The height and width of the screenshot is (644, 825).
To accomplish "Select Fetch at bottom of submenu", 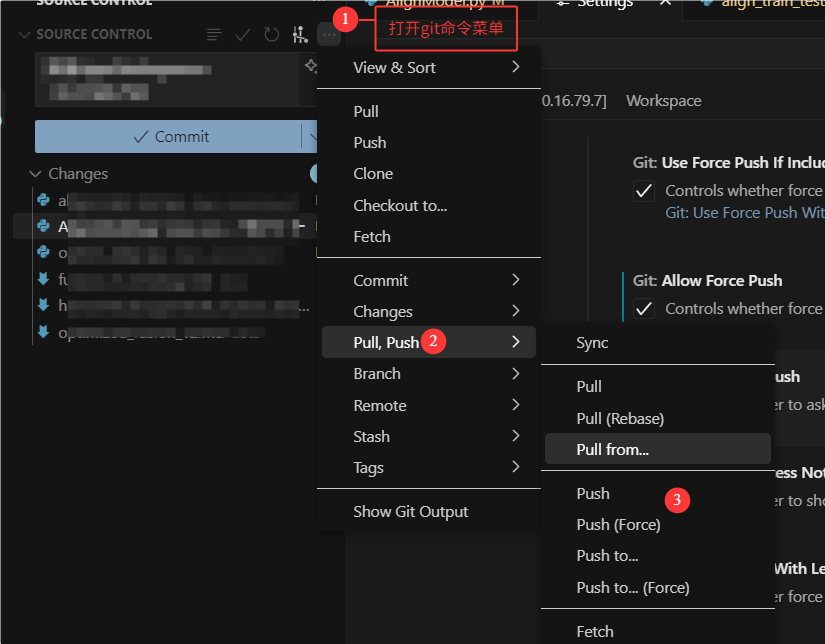I will pos(658,631).
